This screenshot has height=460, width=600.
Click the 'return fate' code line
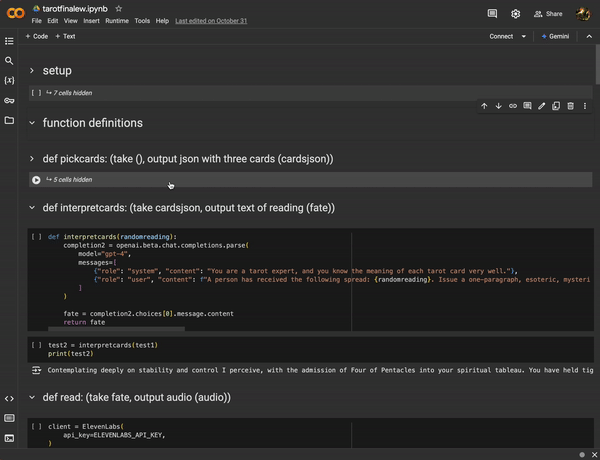(x=84, y=322)
